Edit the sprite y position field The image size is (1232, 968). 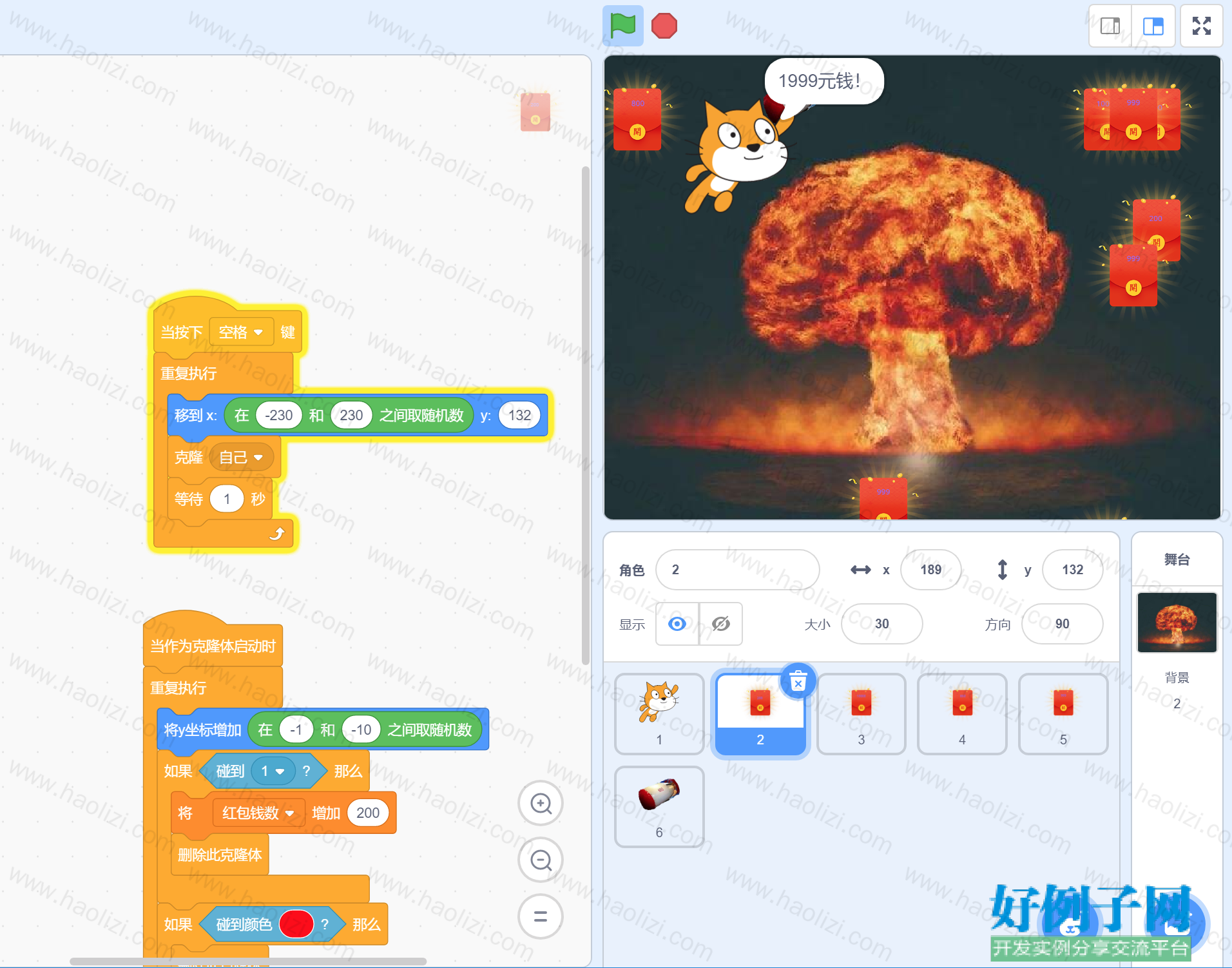(1072, 570)
